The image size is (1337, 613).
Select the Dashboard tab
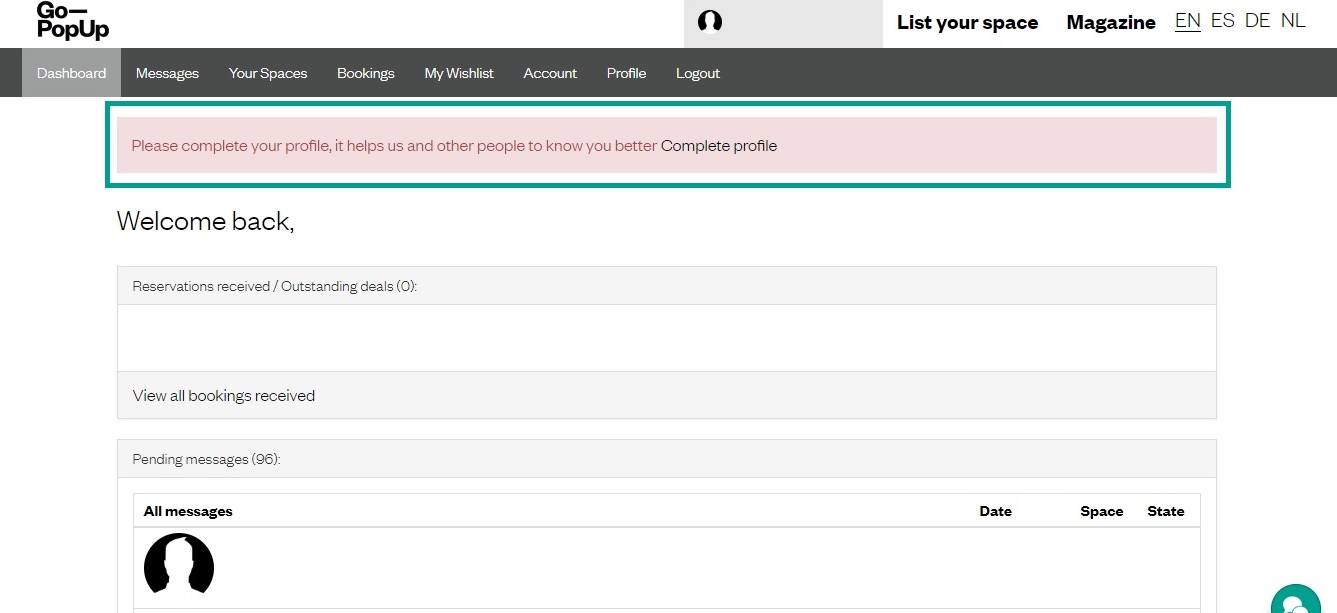tap(71, 73)
